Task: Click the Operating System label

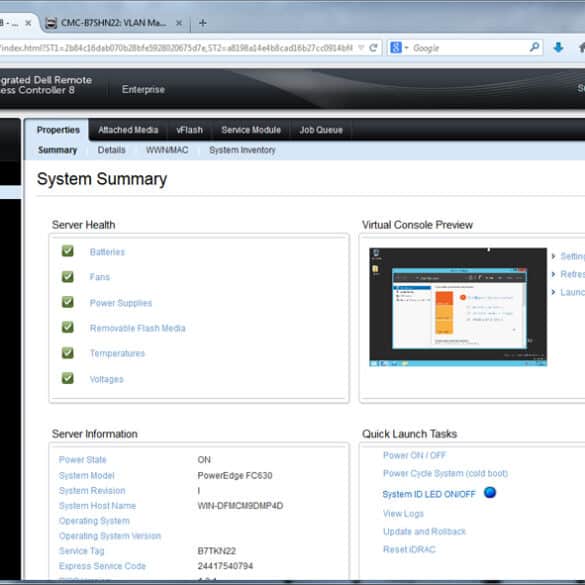Action: coord(94,521)
